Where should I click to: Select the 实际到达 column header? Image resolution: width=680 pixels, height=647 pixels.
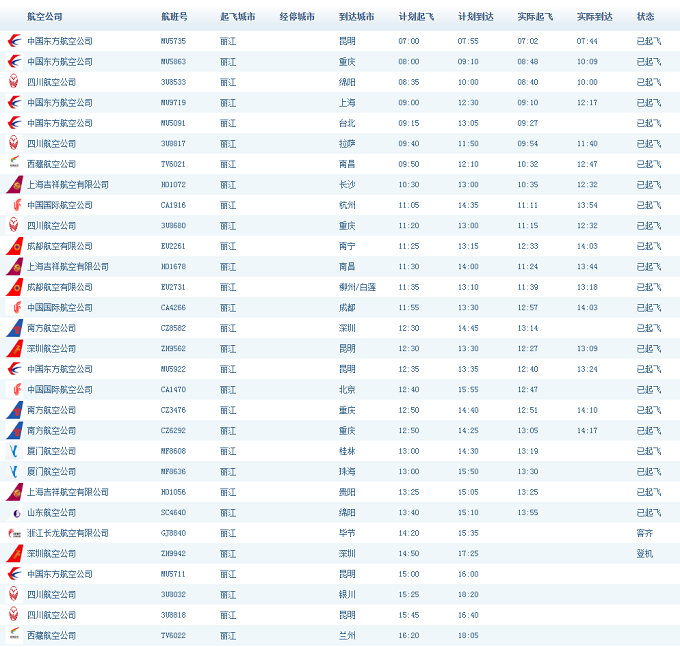tap(595, 17)
